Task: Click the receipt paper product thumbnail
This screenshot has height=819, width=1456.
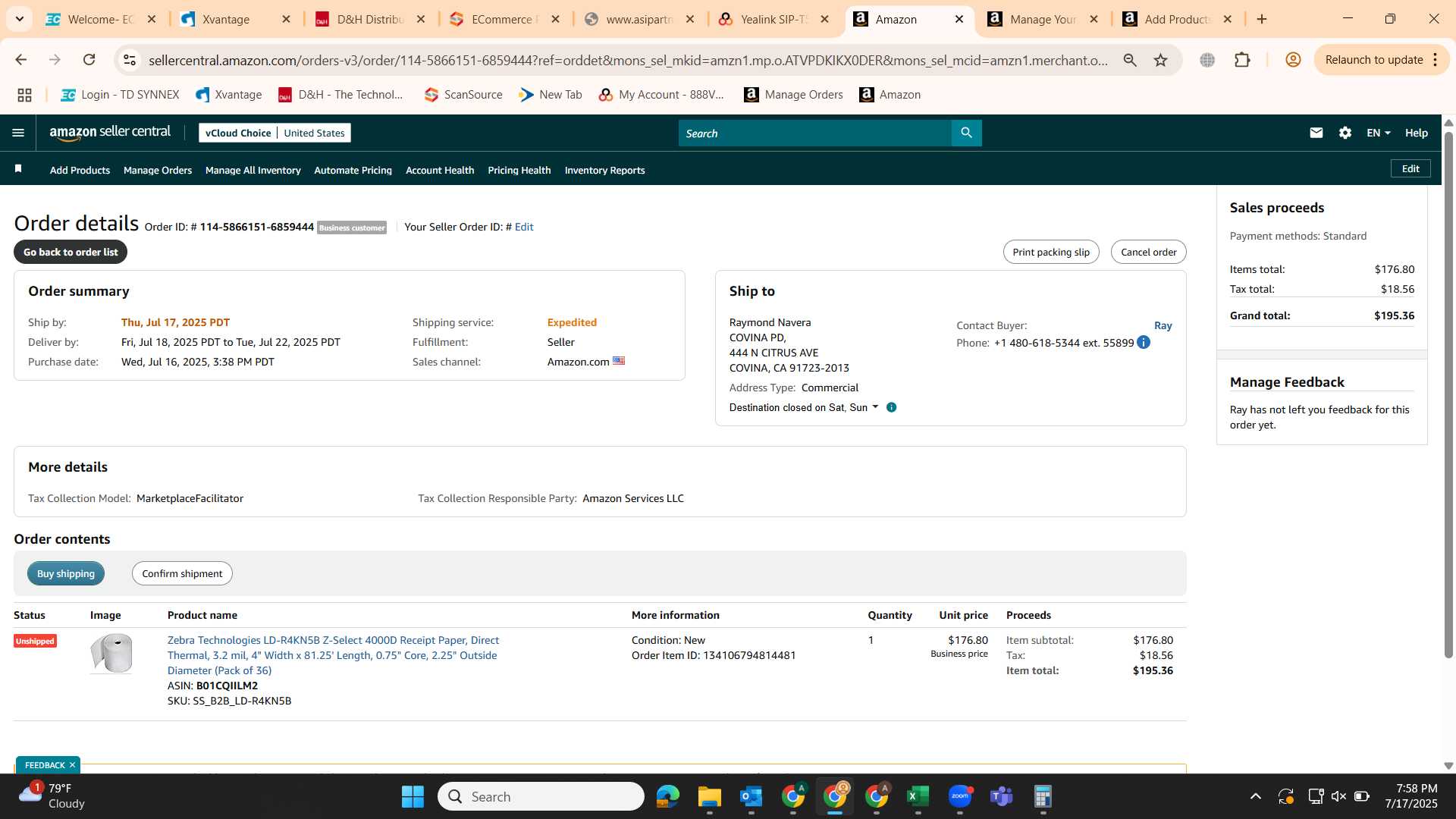Action: [x=111, y=653]
